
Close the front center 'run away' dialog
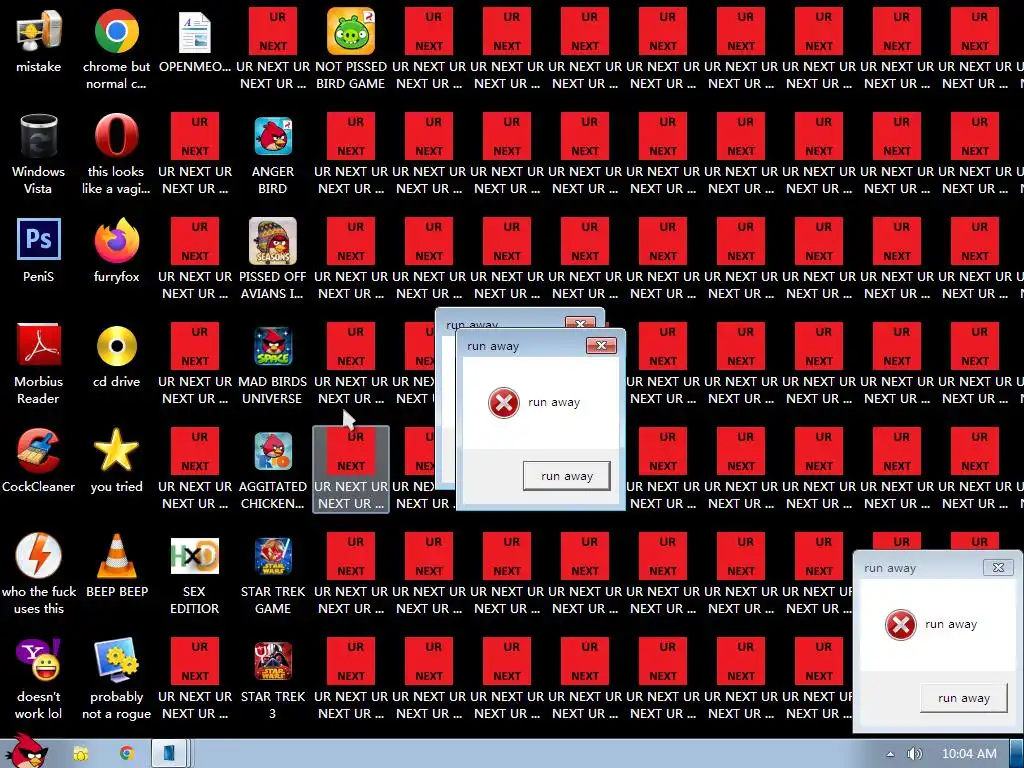coord(601,345)
